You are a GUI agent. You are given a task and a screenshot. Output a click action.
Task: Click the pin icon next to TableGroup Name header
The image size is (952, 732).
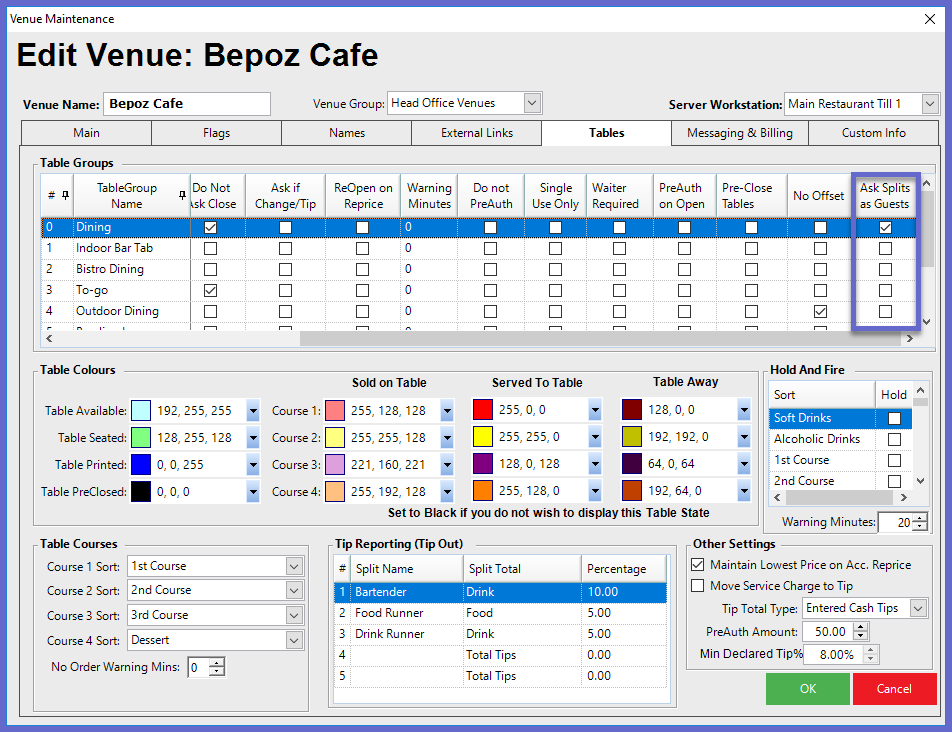click(x=182, y=195)
